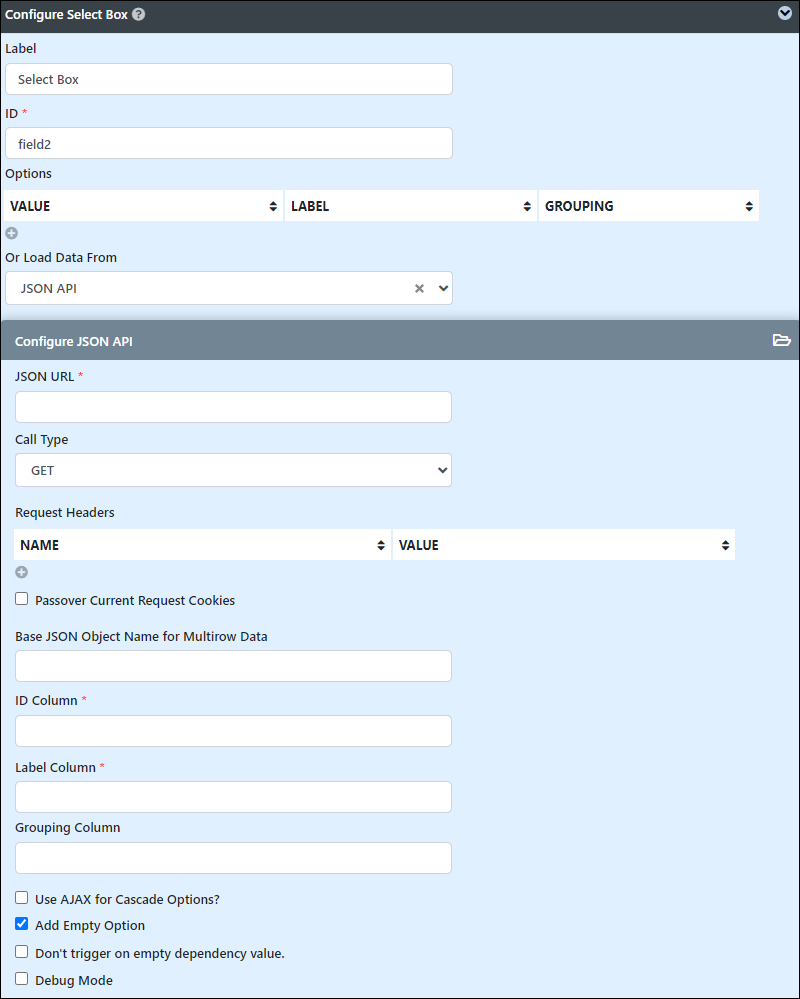800x999 pixels.
Task: Click the Options LABEL column header
Action: tap(411, 206)
